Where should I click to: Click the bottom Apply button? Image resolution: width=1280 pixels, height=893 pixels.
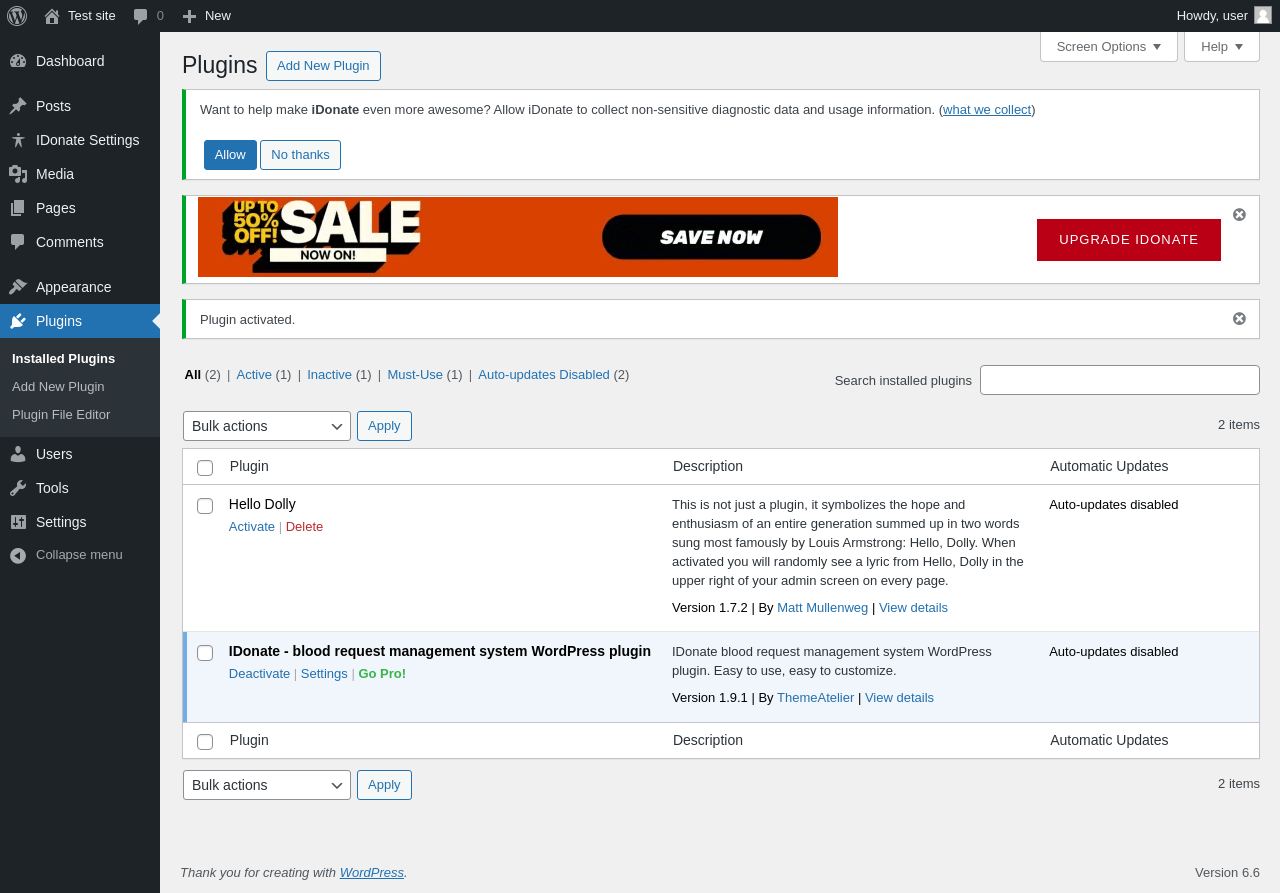tap(384, 785)
